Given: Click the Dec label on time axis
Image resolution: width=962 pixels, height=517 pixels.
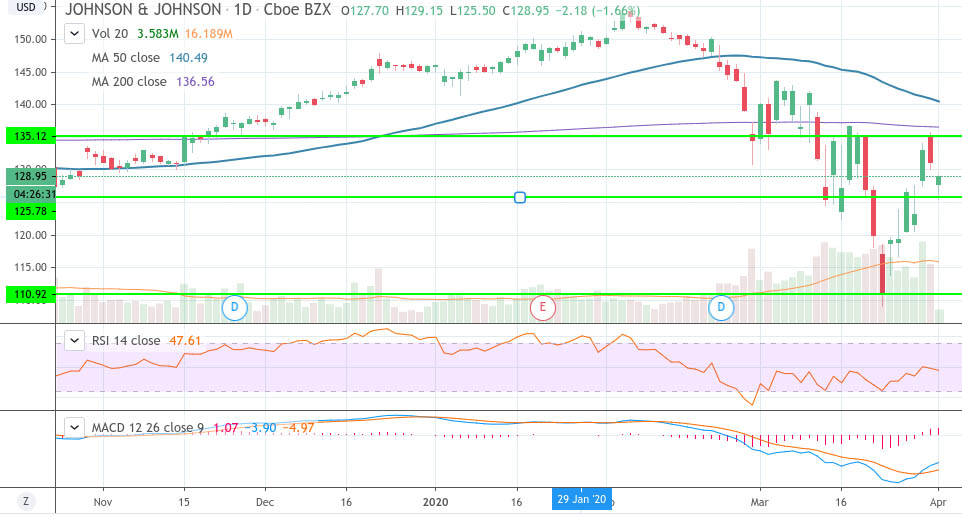Looking at the screenshot, I should pyautogui.click(x=264, y=502).
